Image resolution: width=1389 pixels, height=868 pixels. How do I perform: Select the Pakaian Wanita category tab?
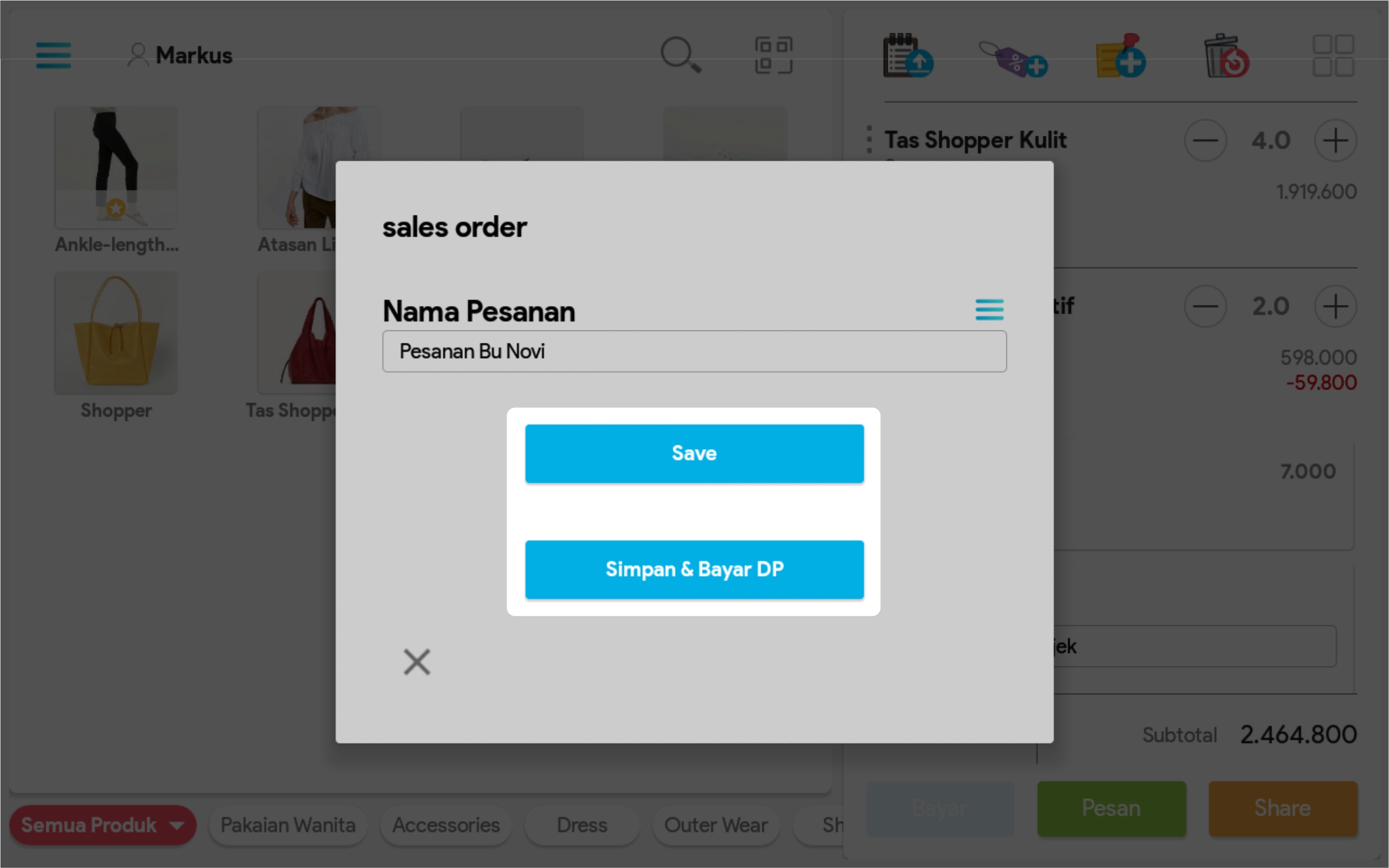point(288,825)
